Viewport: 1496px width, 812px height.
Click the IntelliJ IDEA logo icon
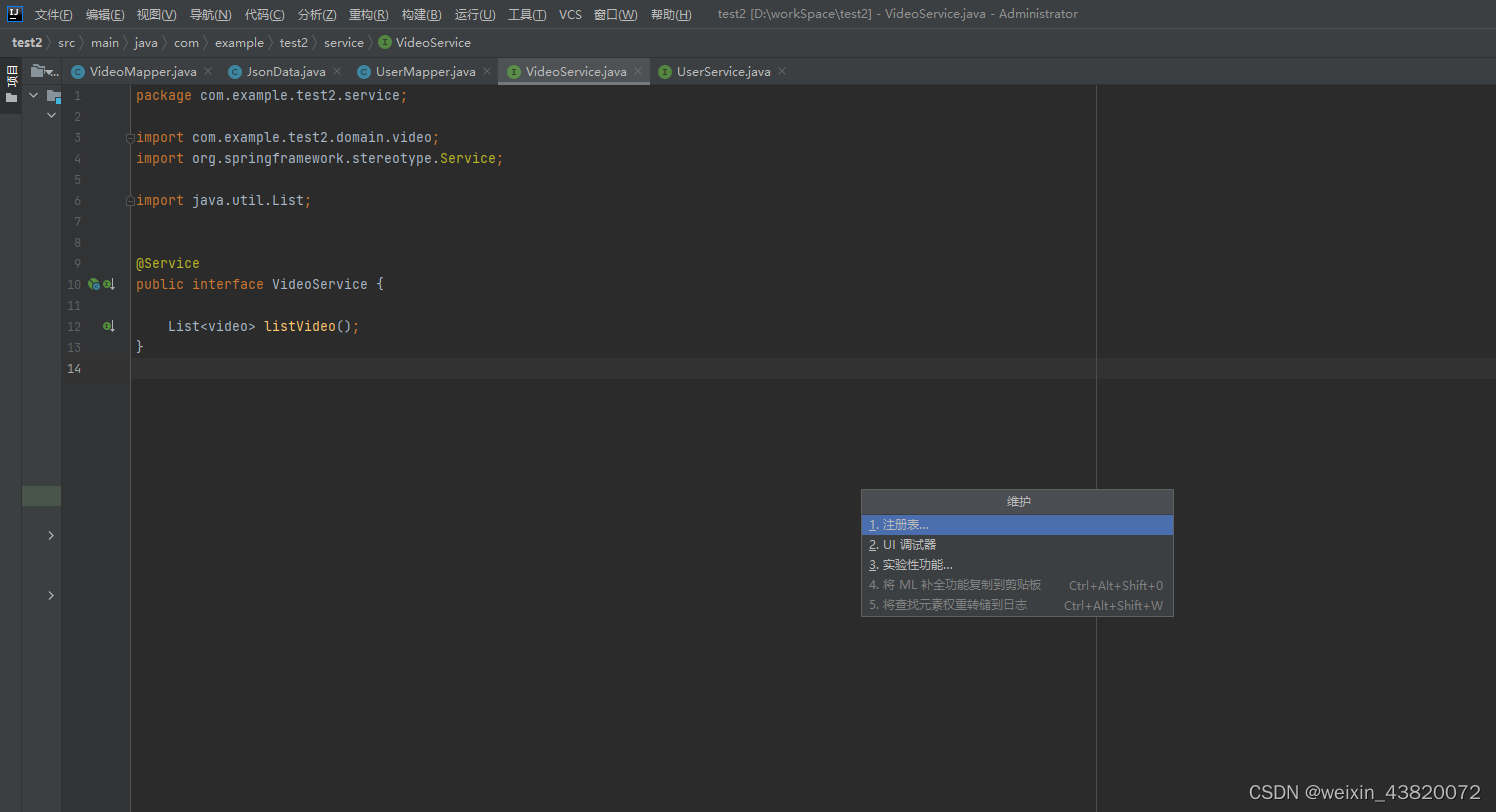(14, 14)
